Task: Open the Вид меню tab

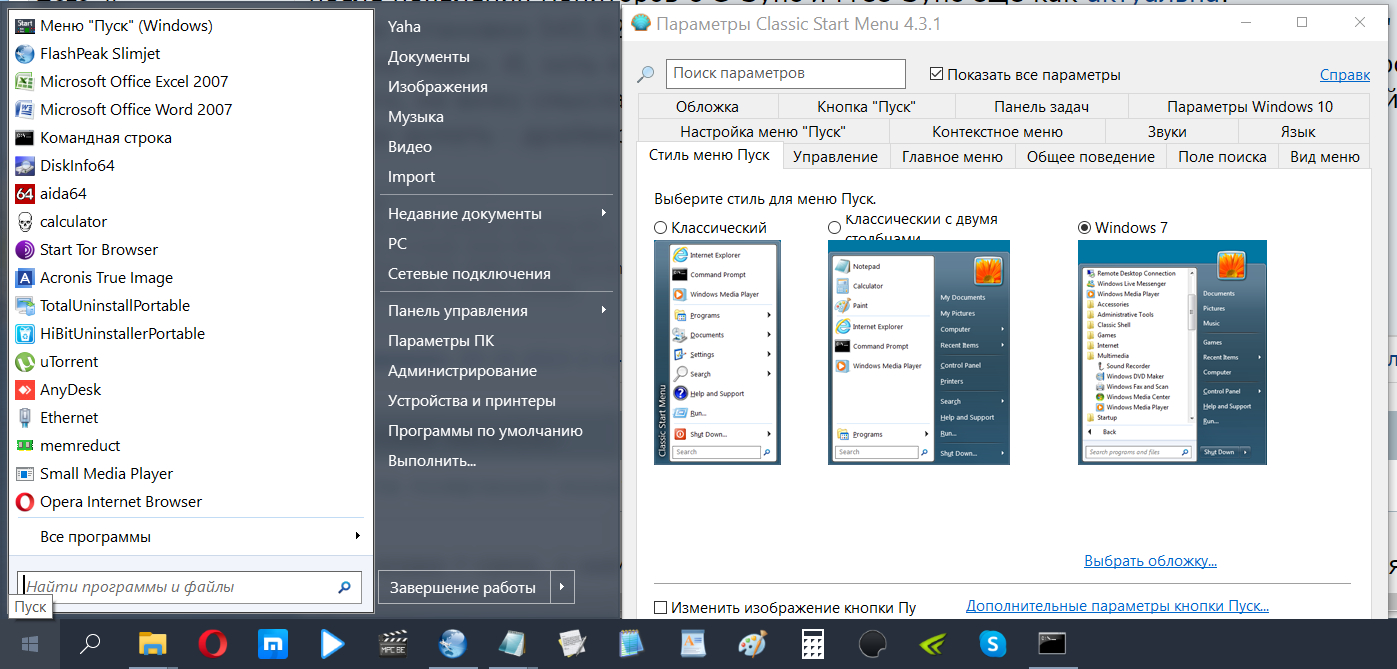Action: click(1324, 157)
